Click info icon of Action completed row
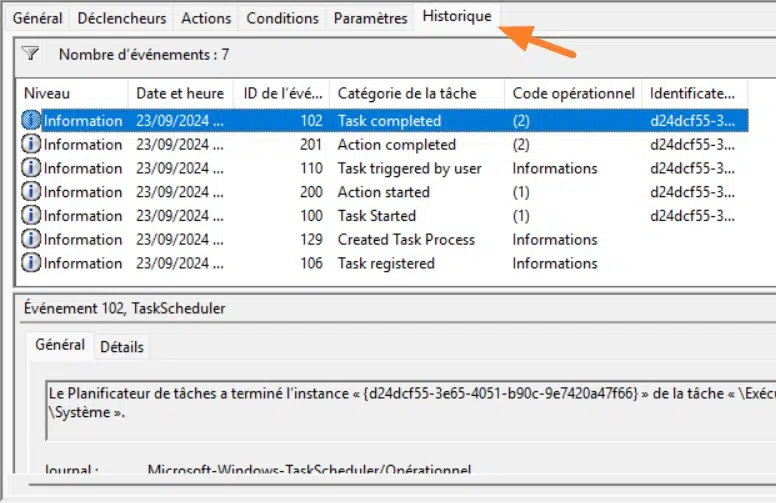Image resolution: width=776 pixels, height=503 pixels. tap(31, 145)
